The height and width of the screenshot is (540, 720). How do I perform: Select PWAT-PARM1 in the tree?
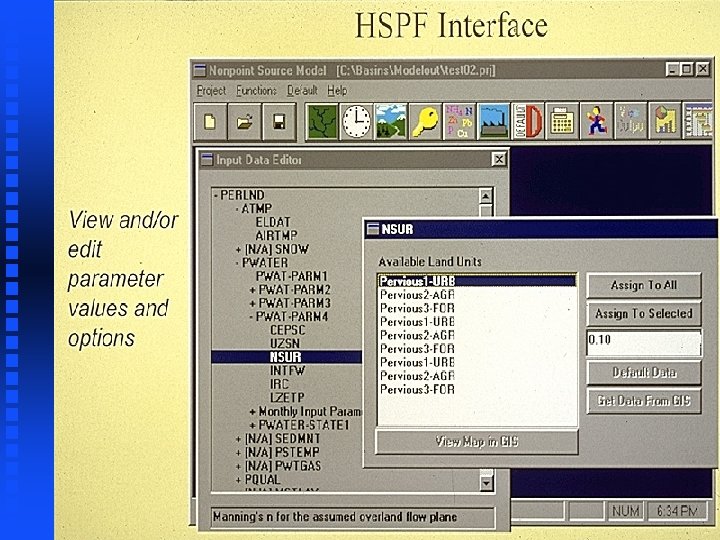click(292, 276)
